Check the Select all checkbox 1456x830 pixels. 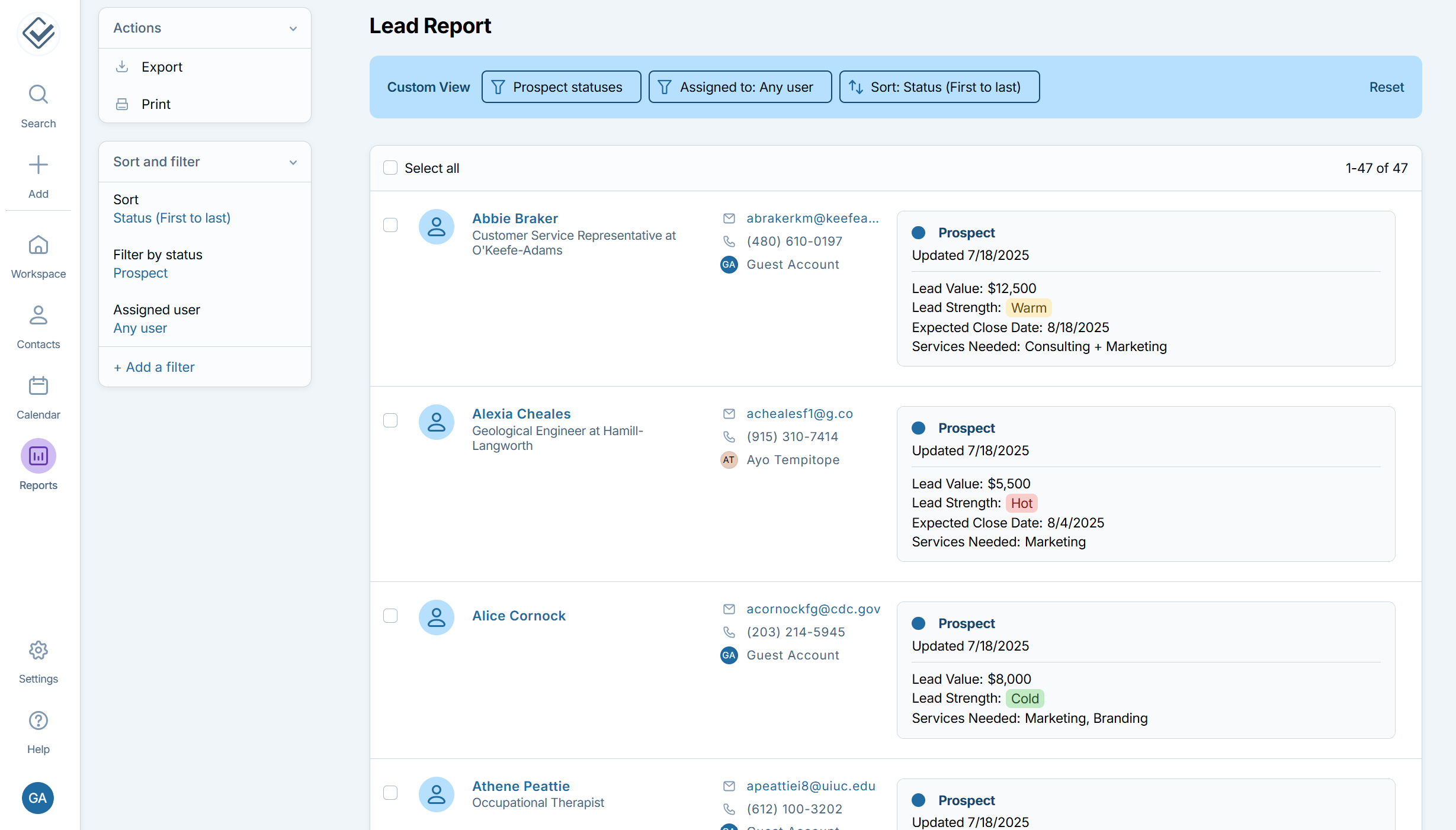[390, 168]
